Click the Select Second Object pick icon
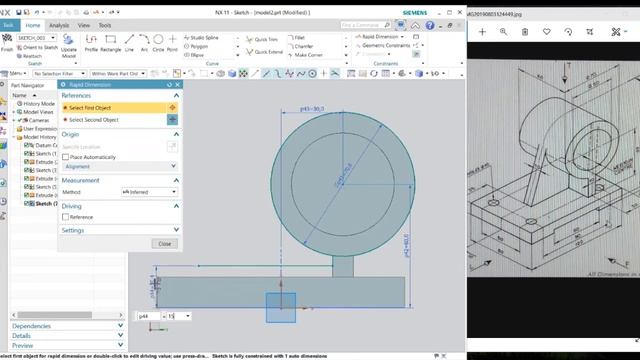Screen dimensions: 640x360 (x=172, y=120)
